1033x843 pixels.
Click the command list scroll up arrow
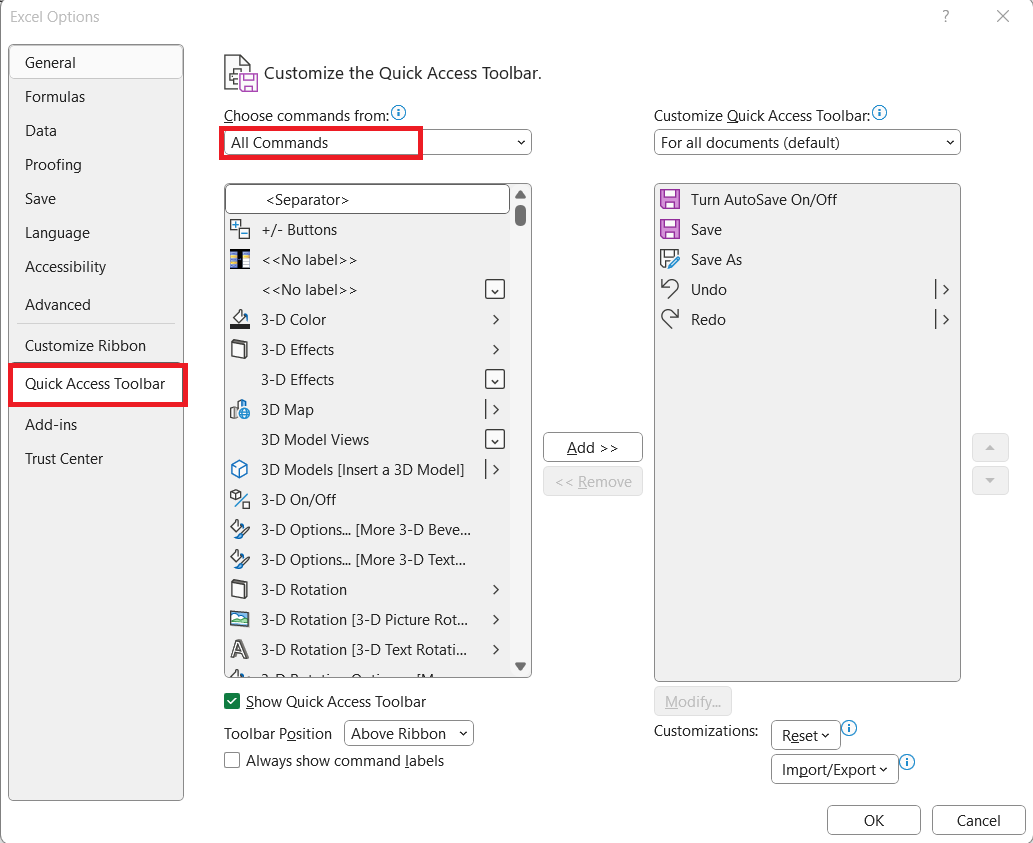[520, 194]
